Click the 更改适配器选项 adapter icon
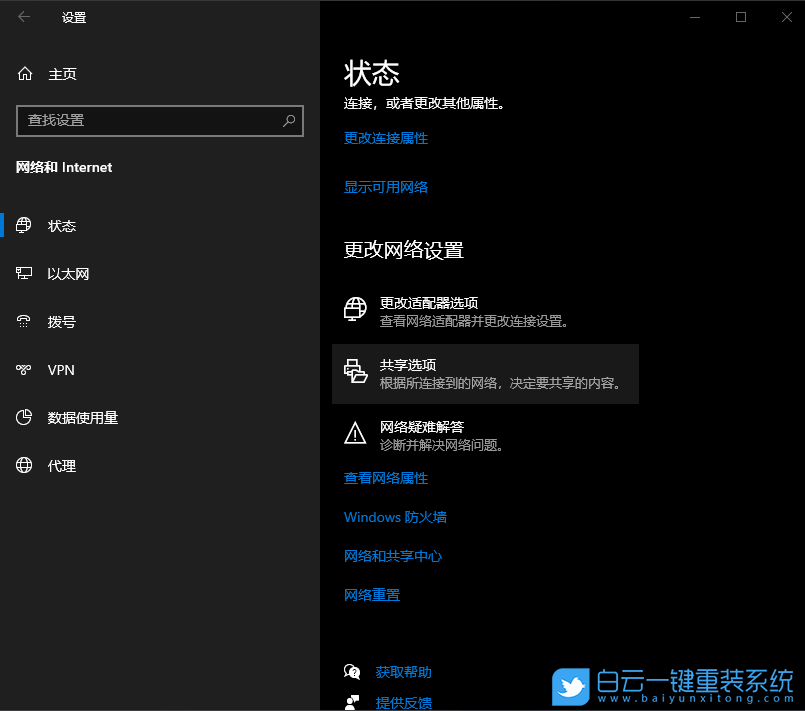The height and width of the screenshot is (711, 805). click(355, 309)
